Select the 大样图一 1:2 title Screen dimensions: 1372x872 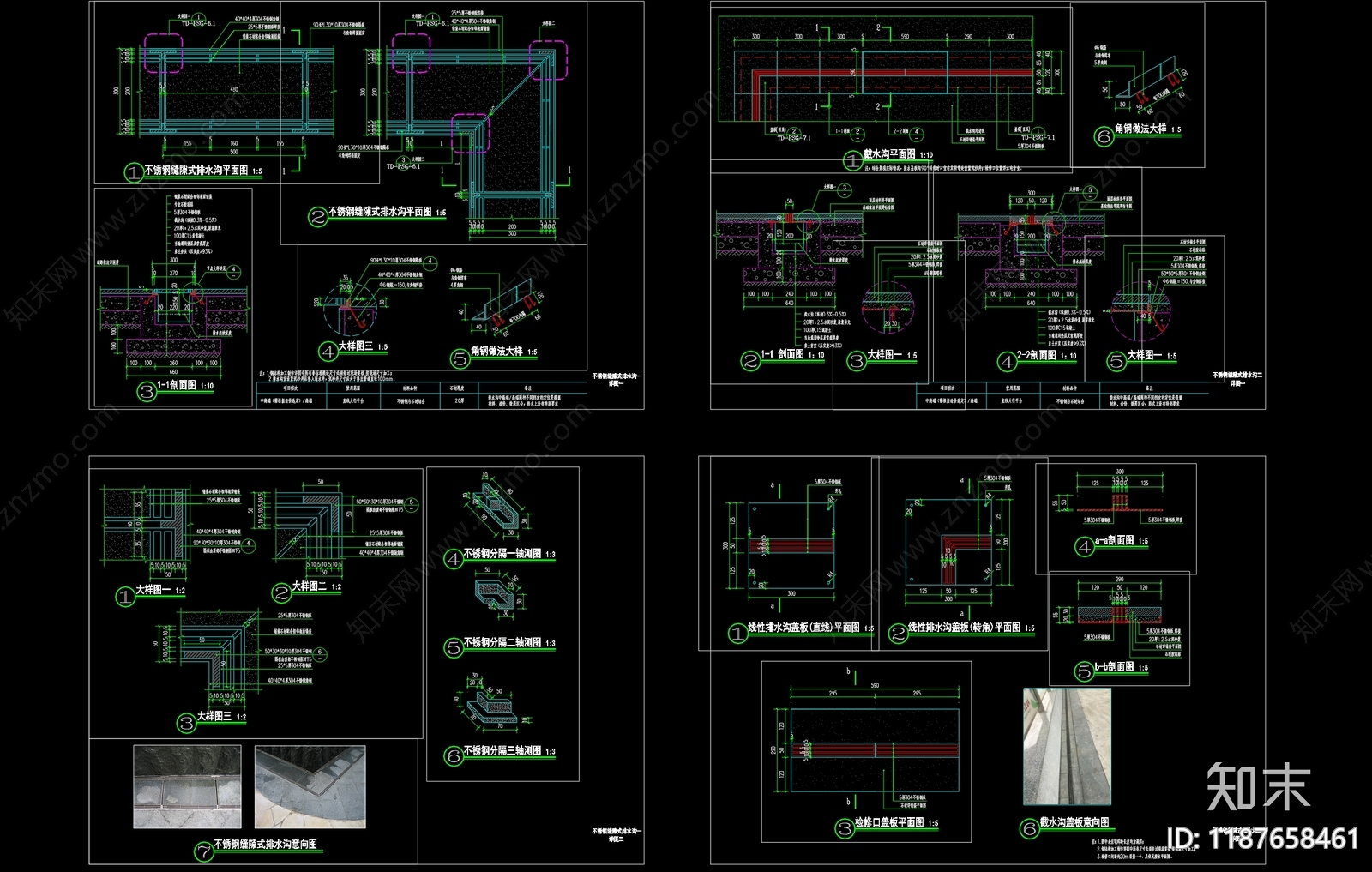click(x=151, y=592)
